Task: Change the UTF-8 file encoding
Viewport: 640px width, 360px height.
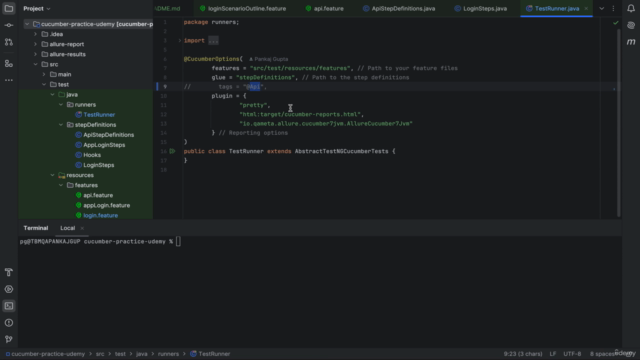Action: 572,354
